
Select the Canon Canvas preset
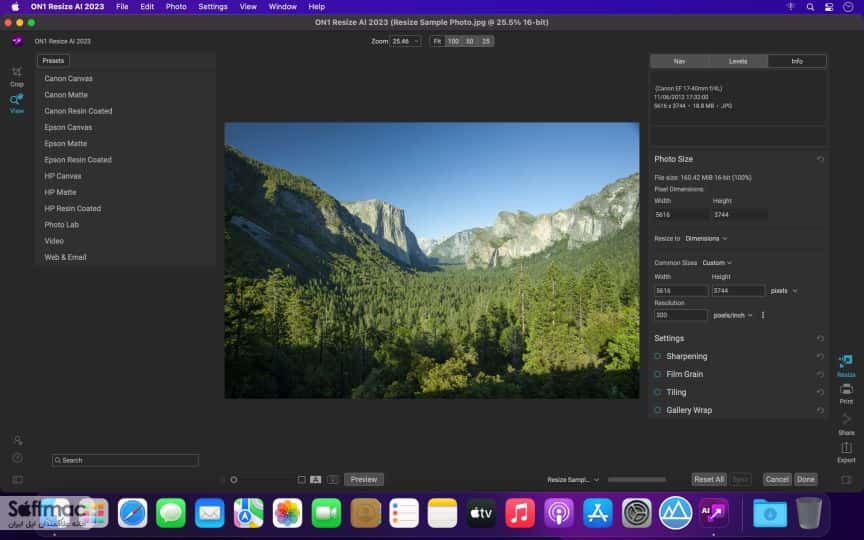point(68,79)
